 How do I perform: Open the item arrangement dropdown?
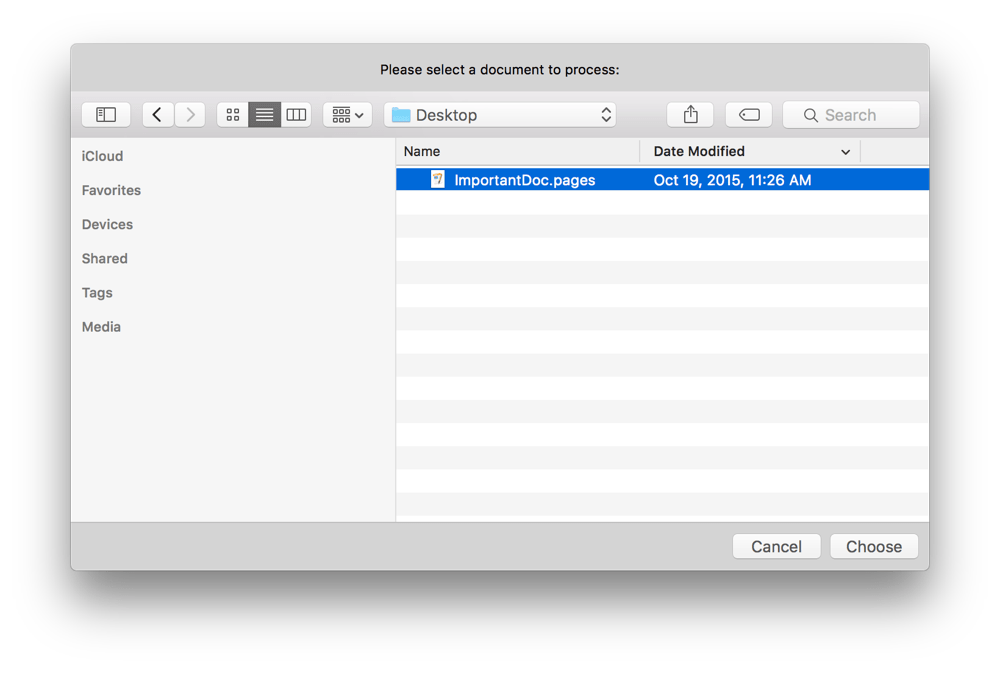point(347,114)
